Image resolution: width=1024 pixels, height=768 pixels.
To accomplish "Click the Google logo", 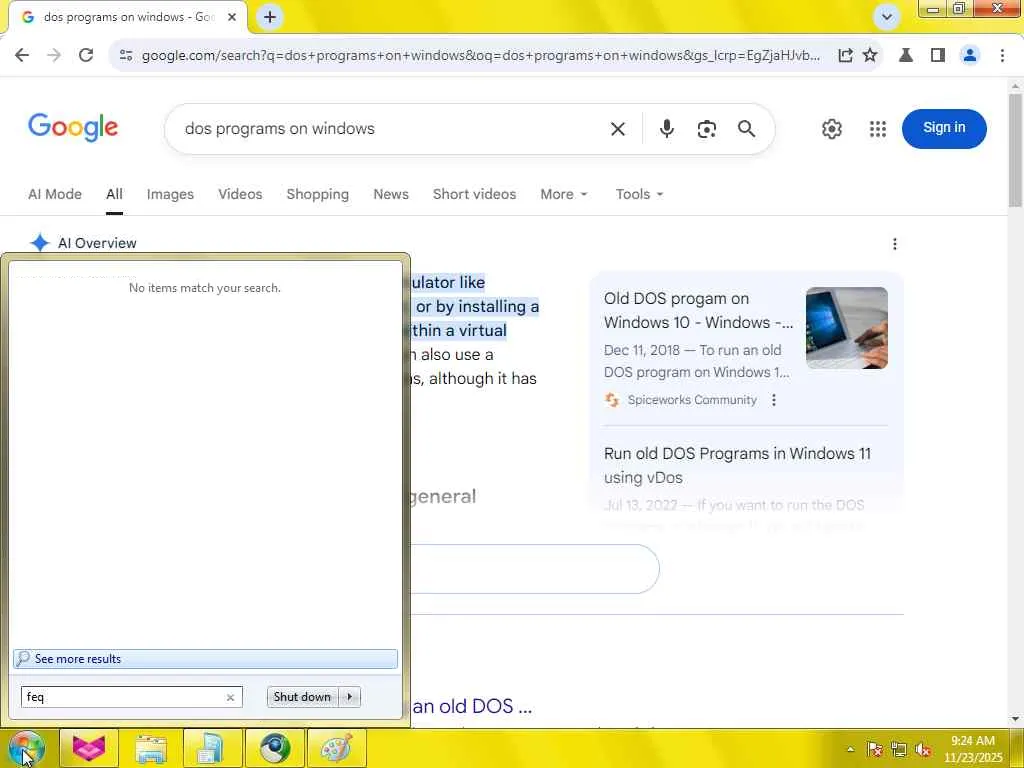I will tap(73, 127).
